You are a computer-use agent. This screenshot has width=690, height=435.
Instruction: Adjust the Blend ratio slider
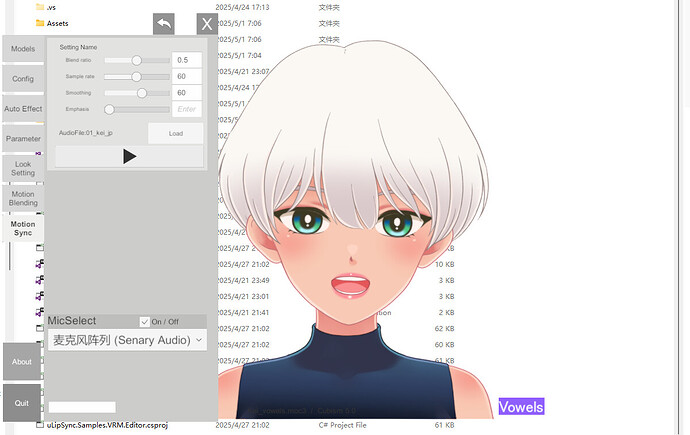[x=137, y=60]
